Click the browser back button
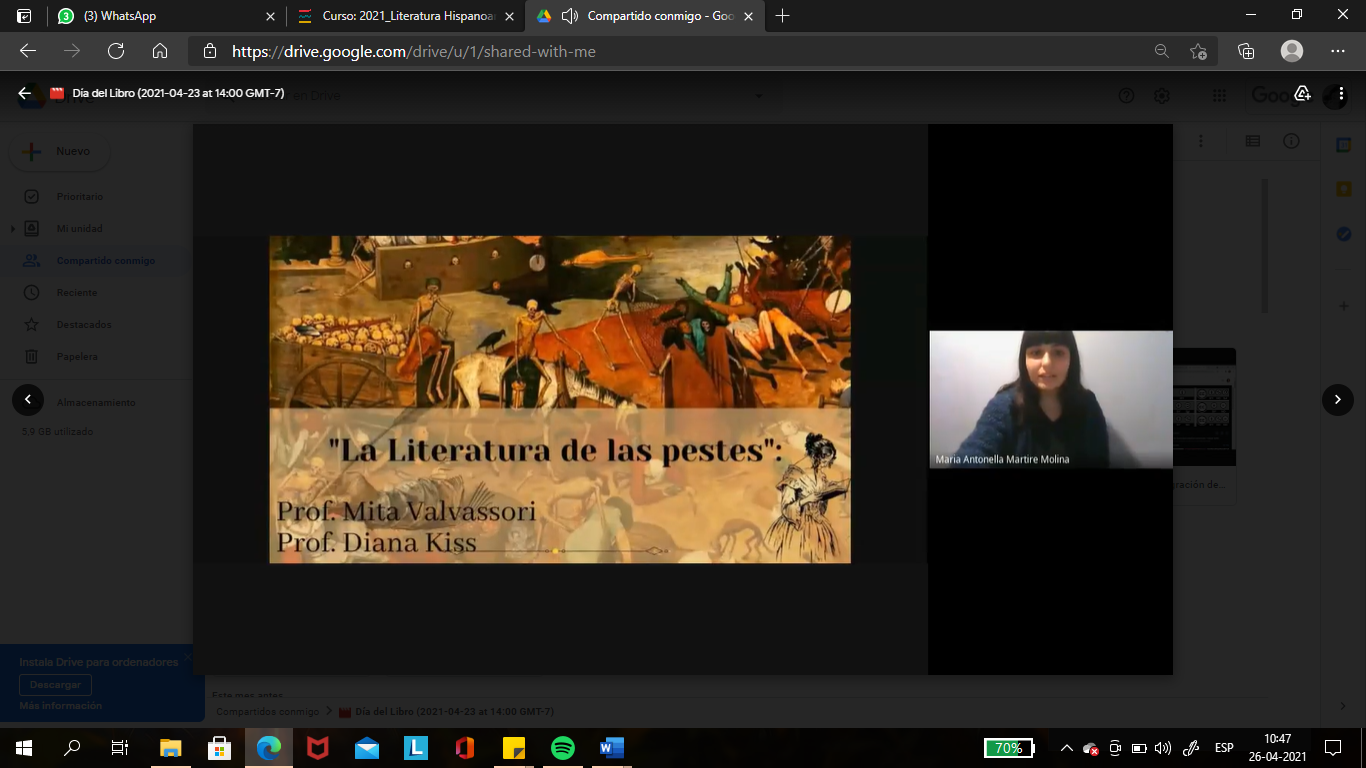 (28, 51)
